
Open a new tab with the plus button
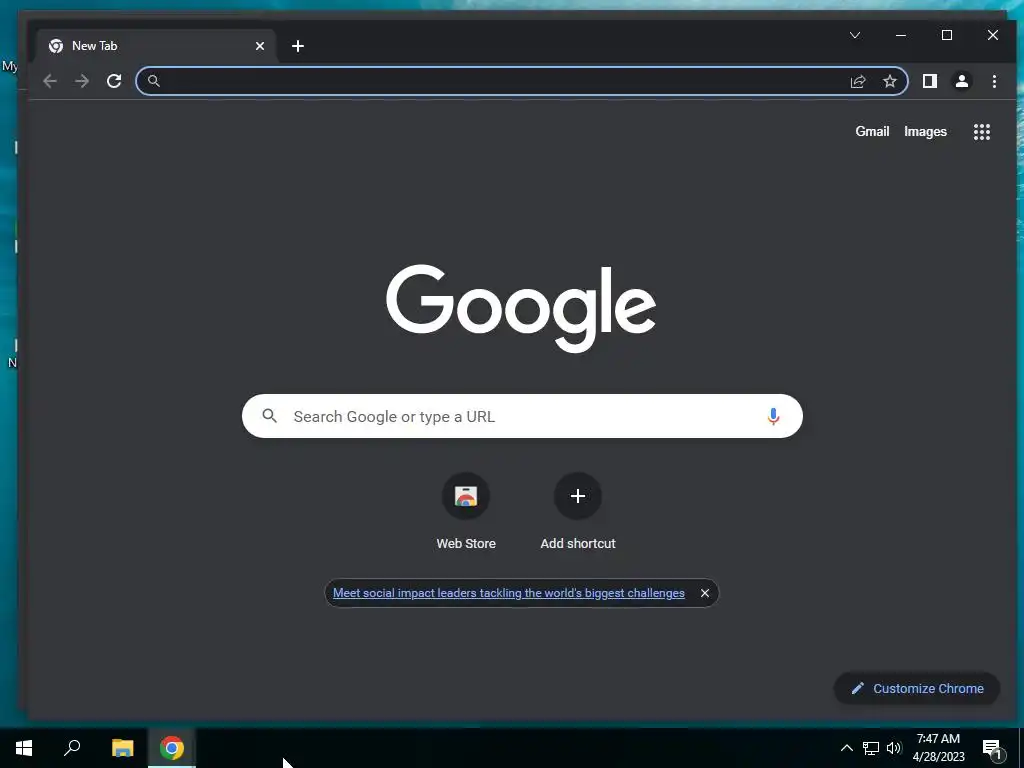tap(298, 46)
